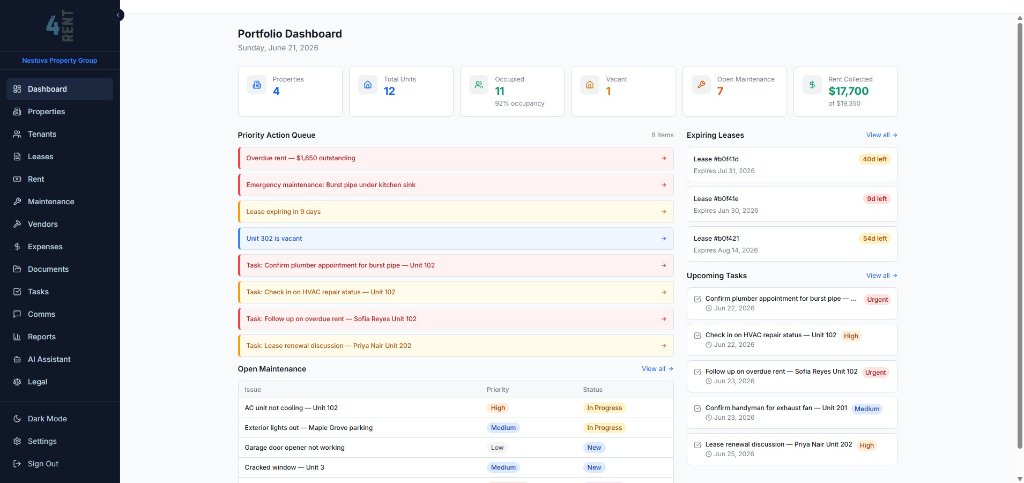Go to the Leases menu item
The height and width of the screenshot is (483, 1024).
59,157
